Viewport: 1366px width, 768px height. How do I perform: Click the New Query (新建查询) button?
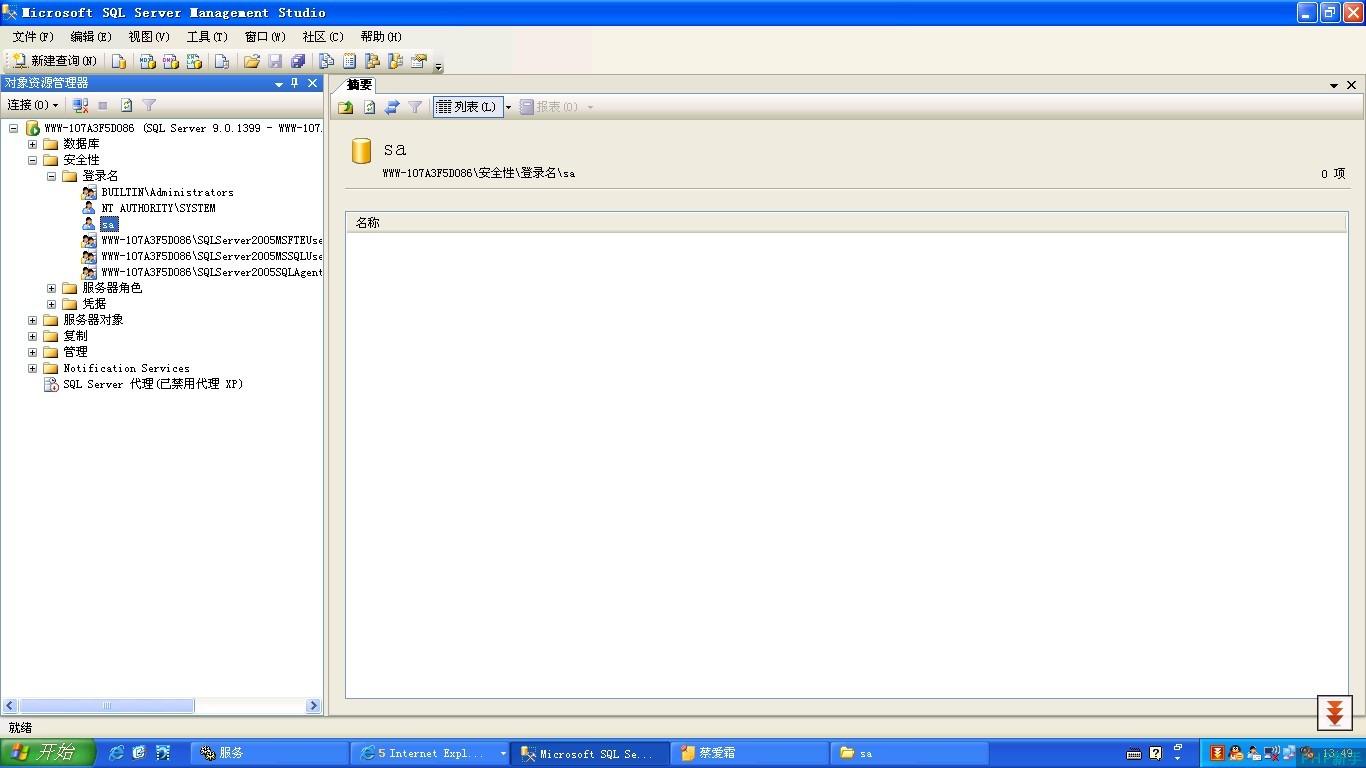[x=55, y=61]
